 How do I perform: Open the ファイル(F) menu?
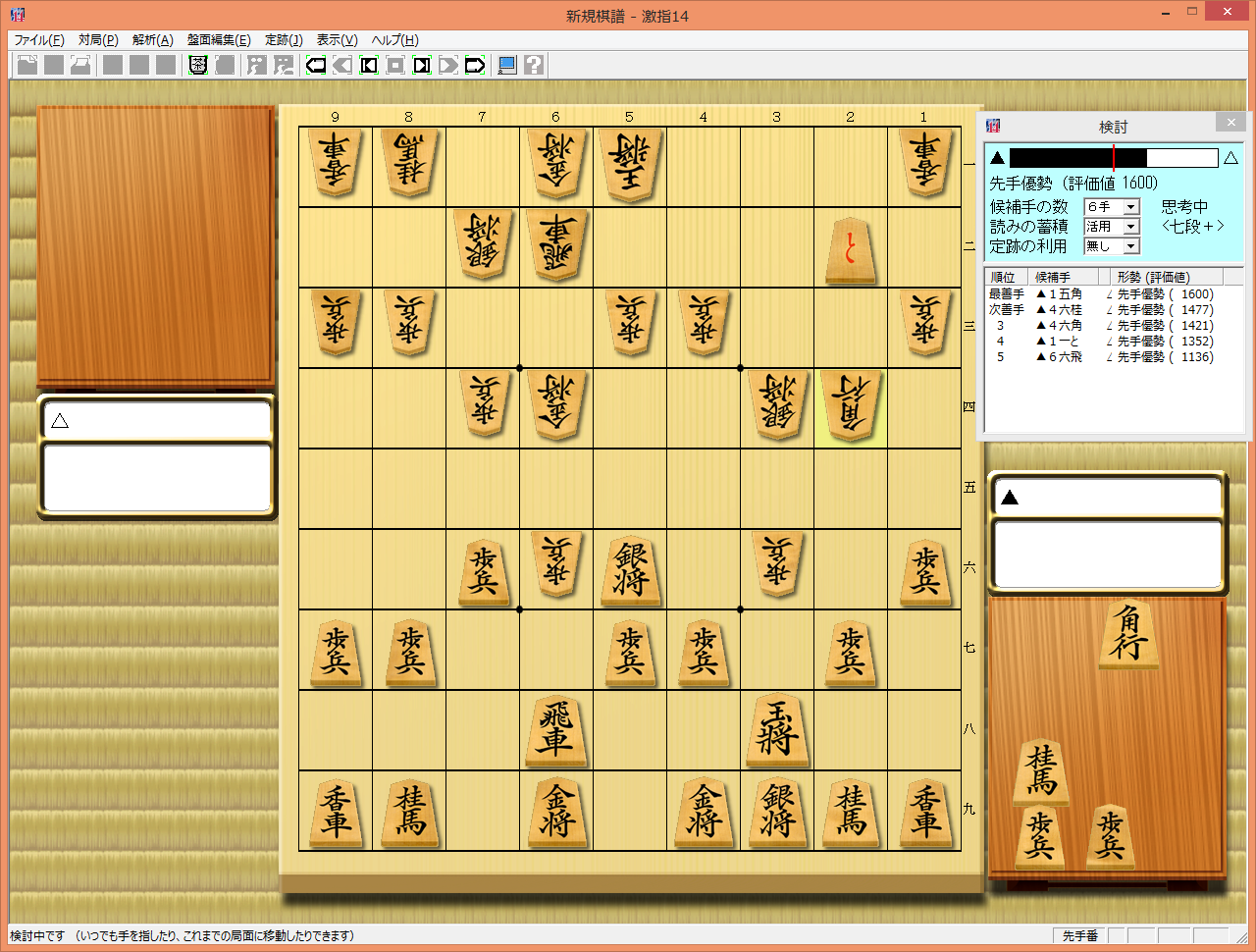coord(39,40)
